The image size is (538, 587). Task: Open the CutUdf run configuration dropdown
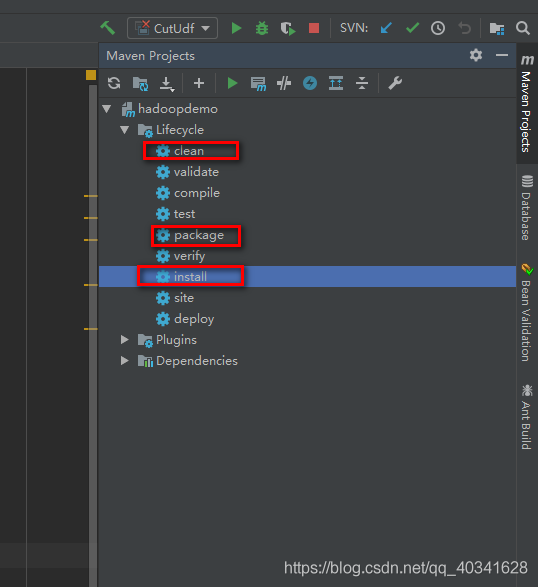click(172, 28)
